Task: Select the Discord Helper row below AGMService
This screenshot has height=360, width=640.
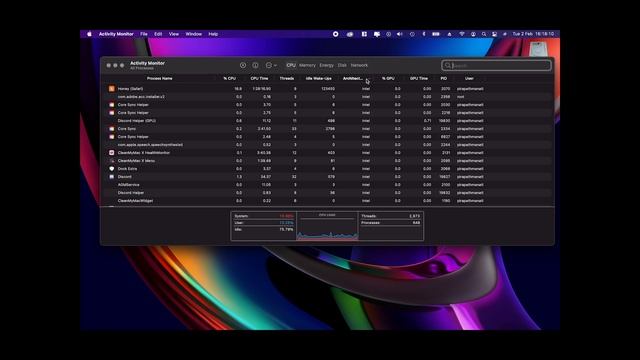Action: point(327,193)
